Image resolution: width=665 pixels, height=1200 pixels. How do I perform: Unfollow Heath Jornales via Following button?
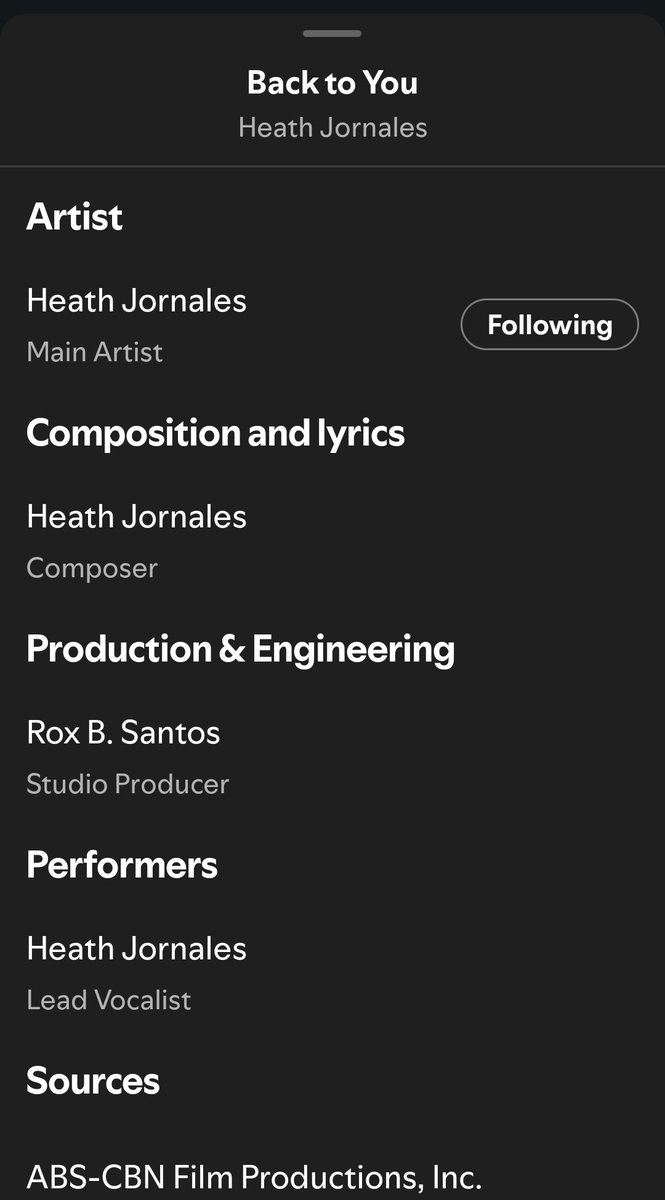pyautogui.click(x=549, y=325)
